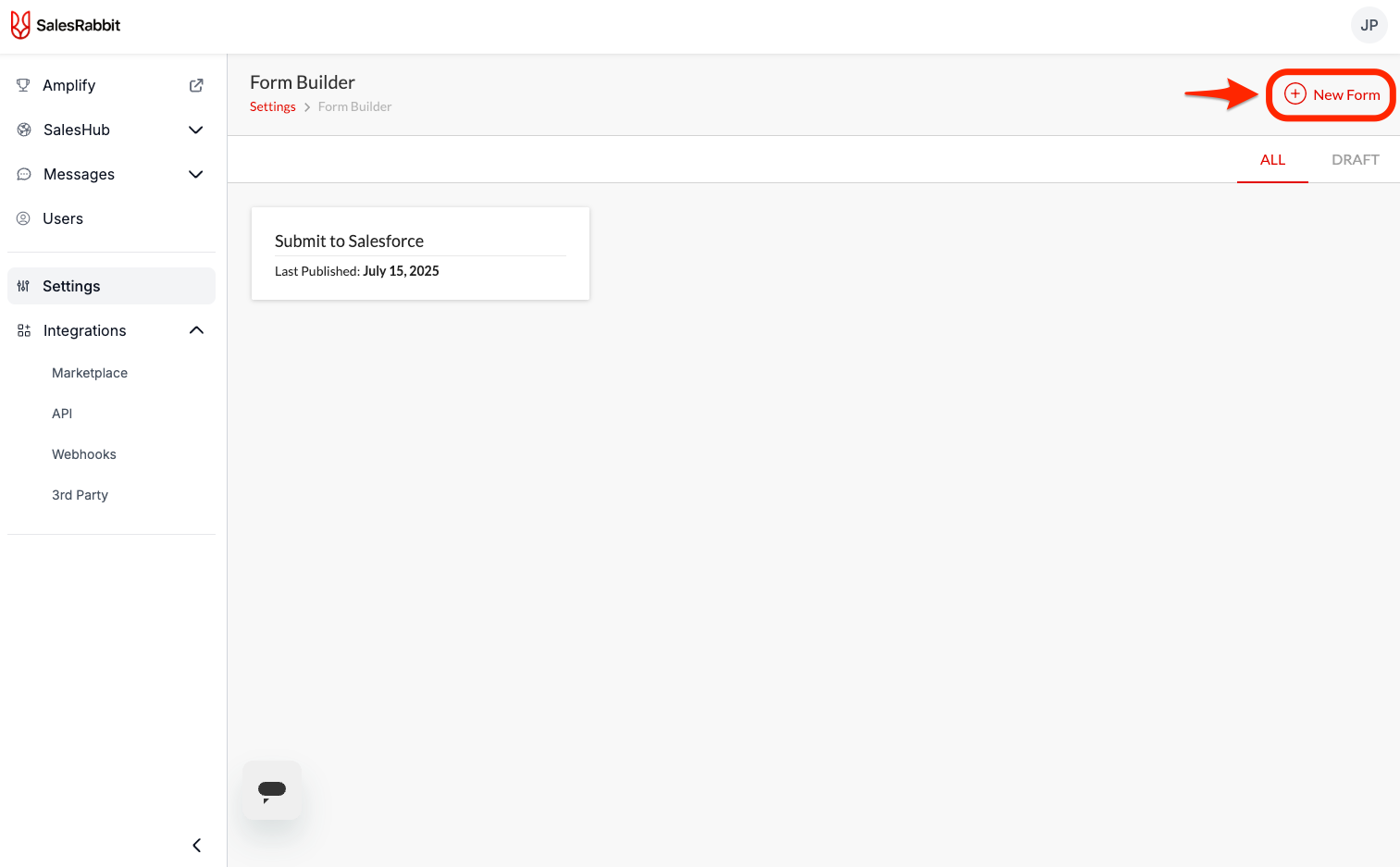Viewport: 1400px width, 867px height.
Task: Select Settings in the sidebar
Action: click(111, 286)
